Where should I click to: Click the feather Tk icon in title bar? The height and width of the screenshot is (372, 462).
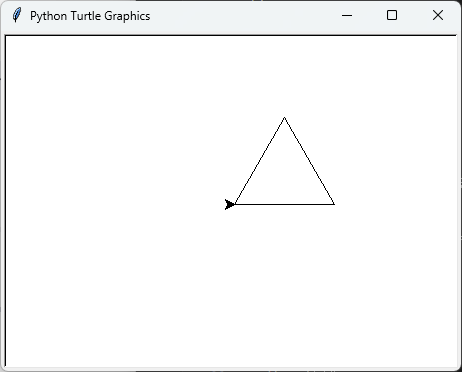tap(17, 15)
